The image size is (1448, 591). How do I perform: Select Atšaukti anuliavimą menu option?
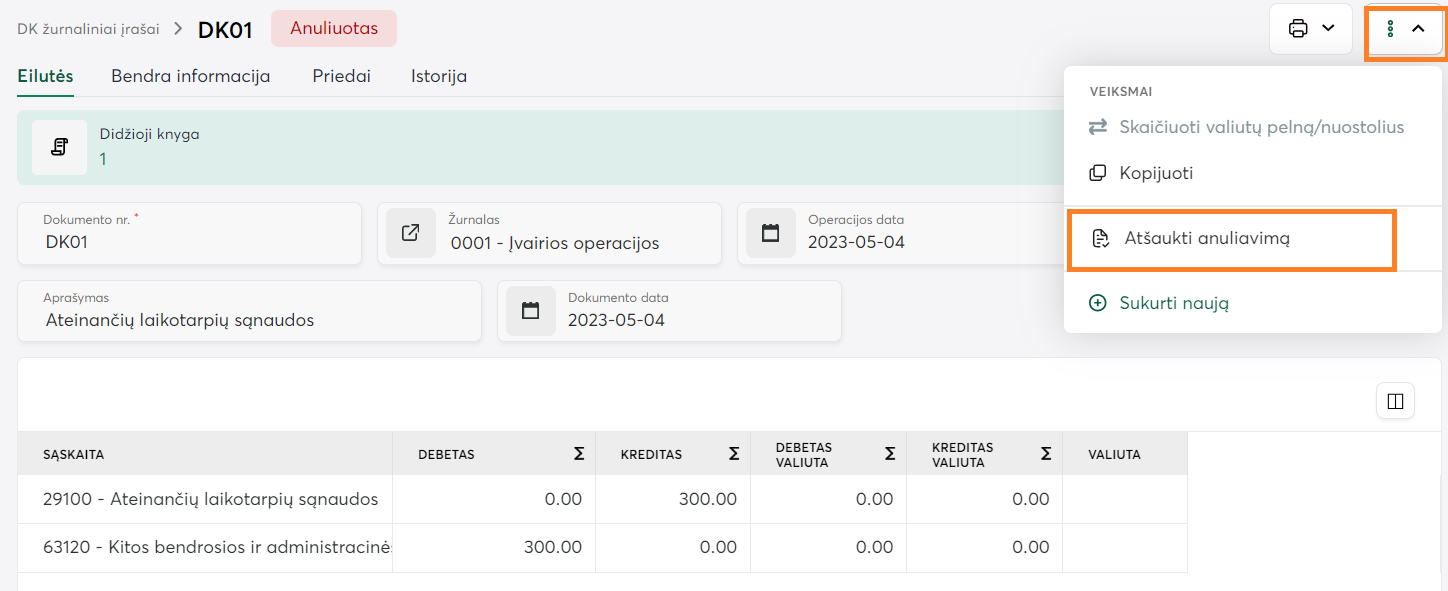tap(1206, 238)
